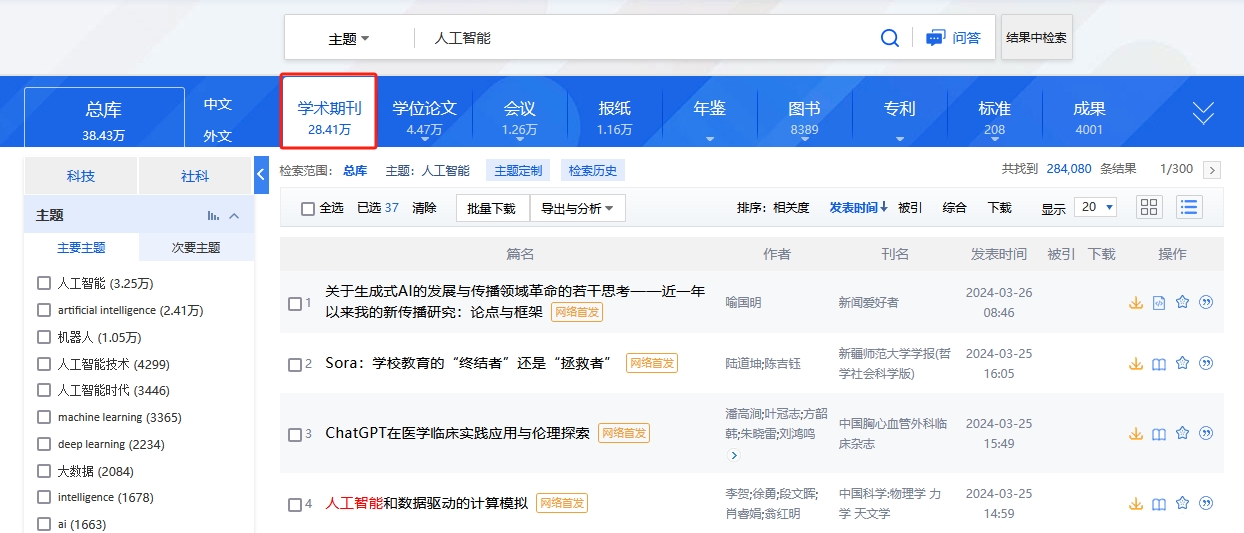Favorite the Sora article with star
This screenshot has width=1244, height=533.
(1182, 364)
